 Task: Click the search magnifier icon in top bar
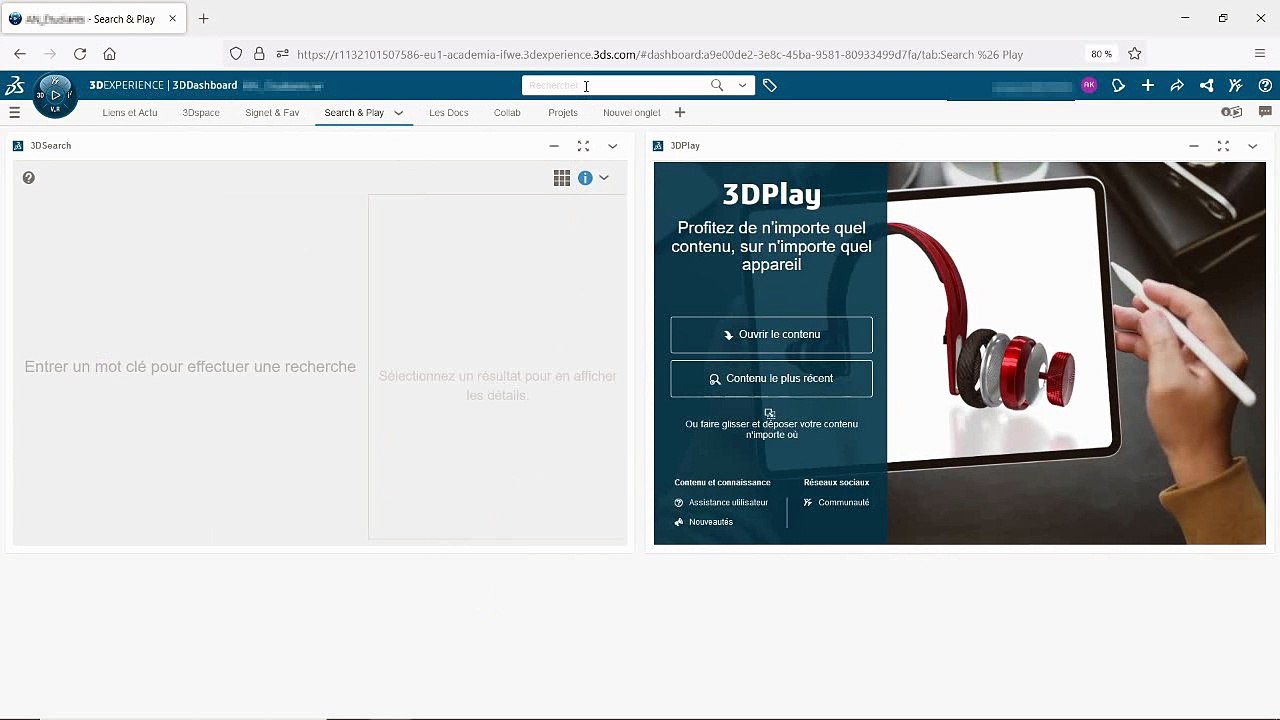717,85
